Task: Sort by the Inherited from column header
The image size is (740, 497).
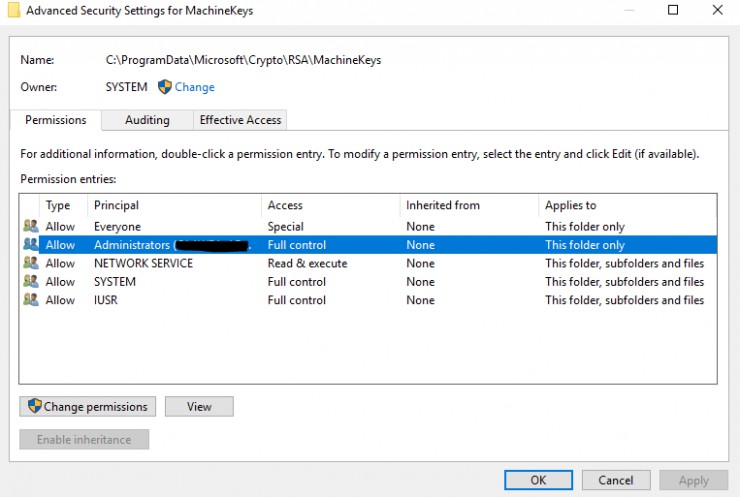Action: tap(469, 205)
